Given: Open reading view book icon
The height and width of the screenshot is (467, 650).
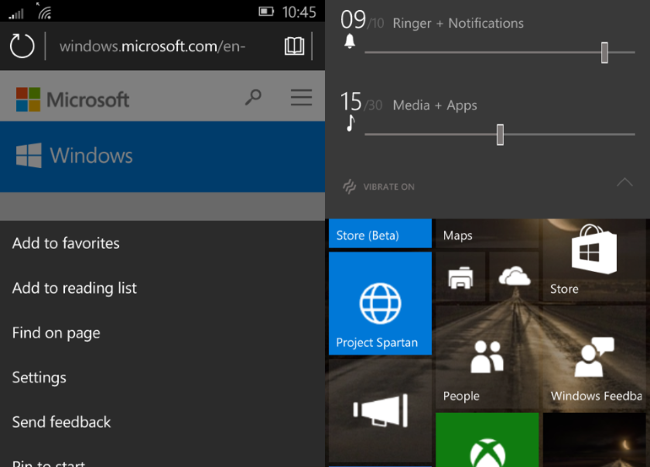Looking at the screenshot, I should 294,46.
